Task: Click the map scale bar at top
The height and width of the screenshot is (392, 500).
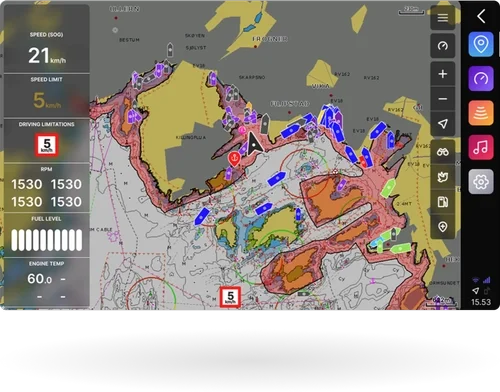Action: click(411, 11)
